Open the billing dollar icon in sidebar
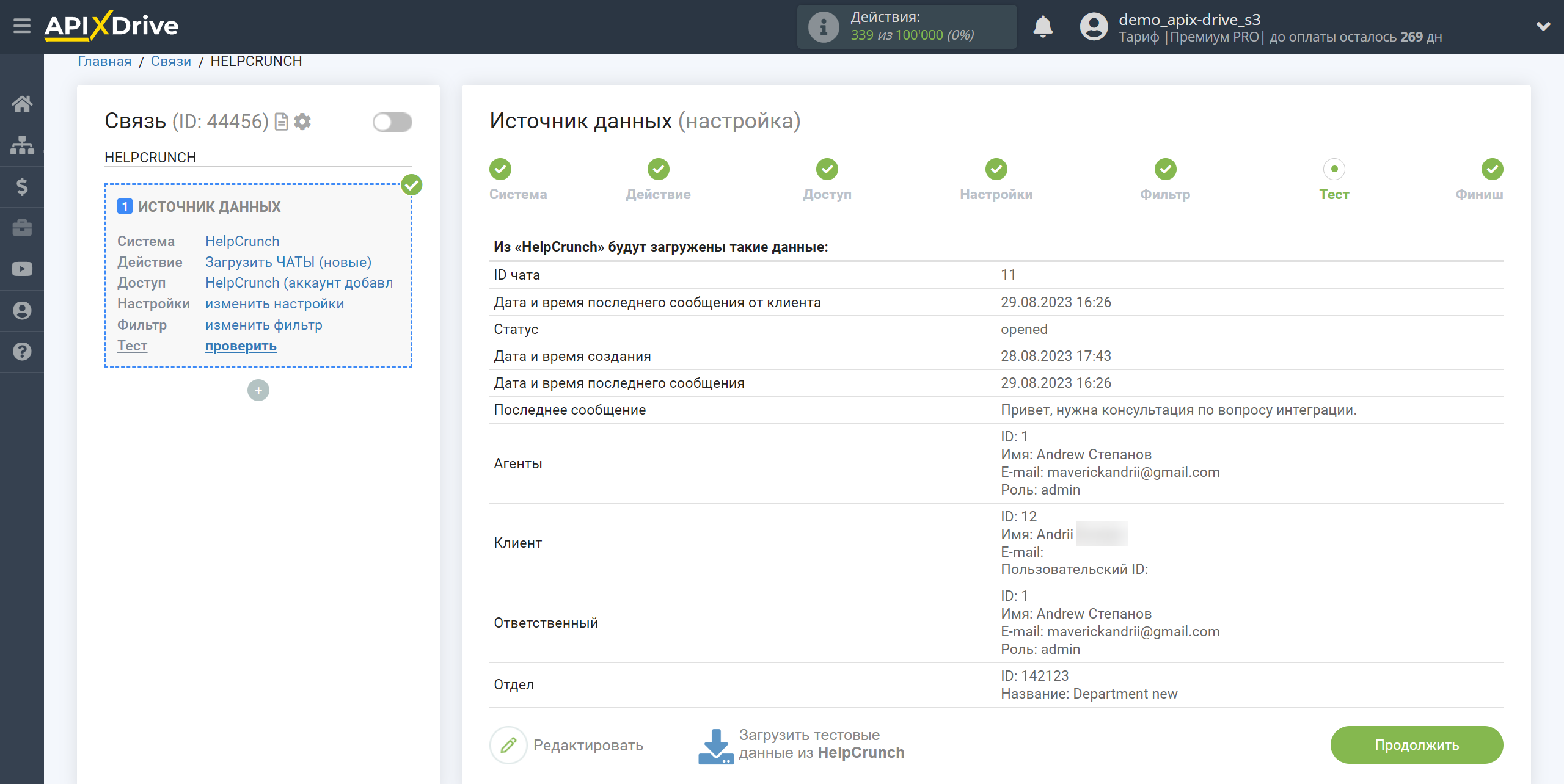Image resolution: width=1564 pixels, height=784 pixels. (22, 186)
